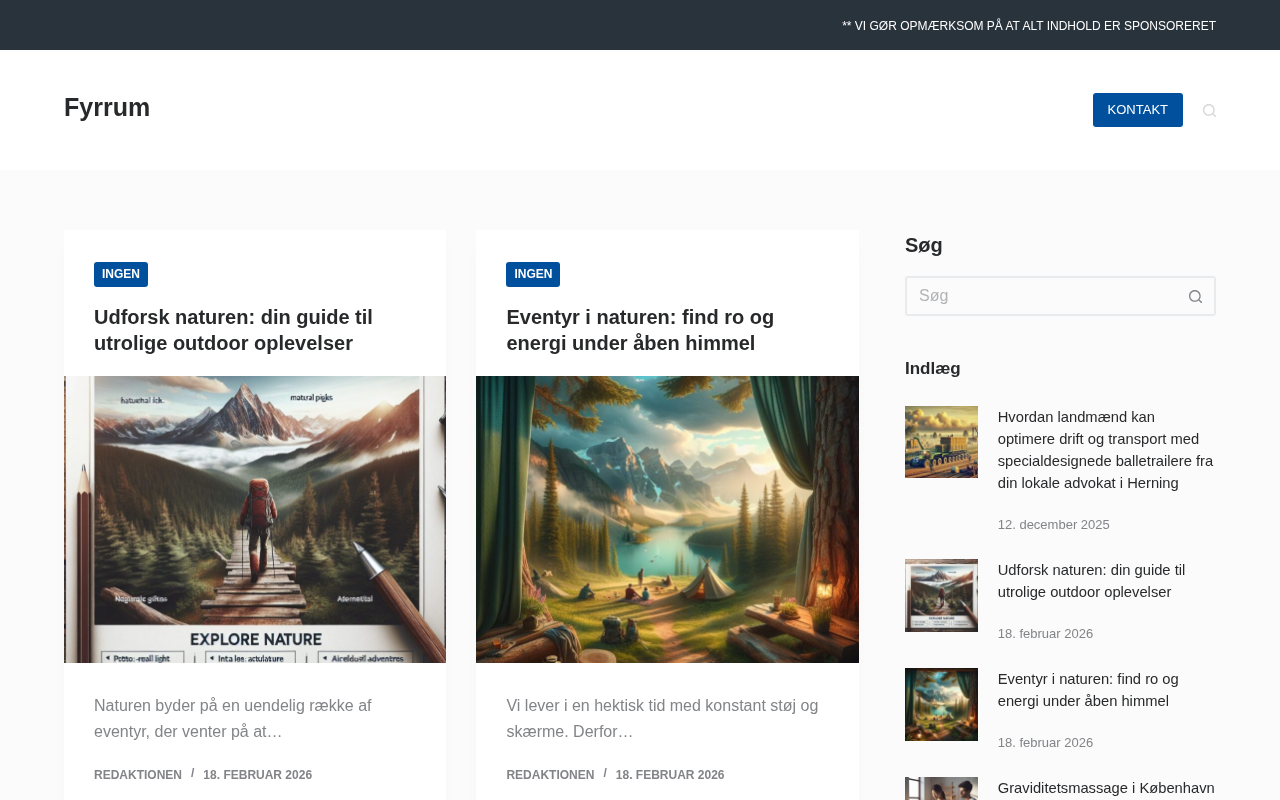View the Explore Nature hiker featured image
The width and height of the screenshot is (1280, 800).
(x=255, y=519)
